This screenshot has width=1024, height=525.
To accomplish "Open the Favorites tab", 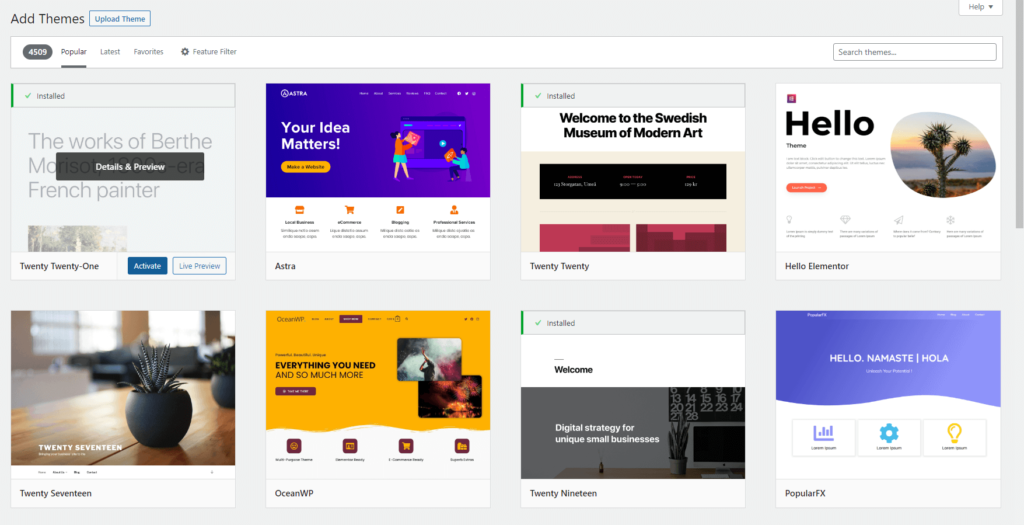I will [148, 52].
